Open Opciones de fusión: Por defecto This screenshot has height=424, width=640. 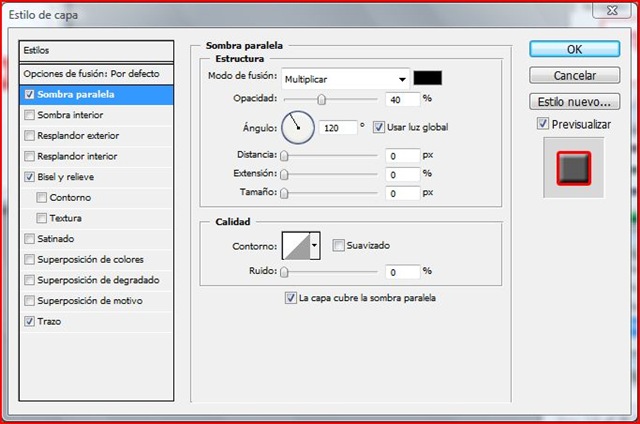coord(96,74)
